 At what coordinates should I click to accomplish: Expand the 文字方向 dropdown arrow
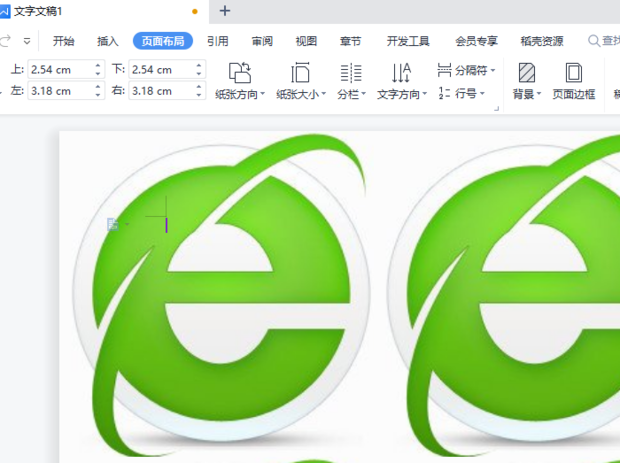point(425,94)
